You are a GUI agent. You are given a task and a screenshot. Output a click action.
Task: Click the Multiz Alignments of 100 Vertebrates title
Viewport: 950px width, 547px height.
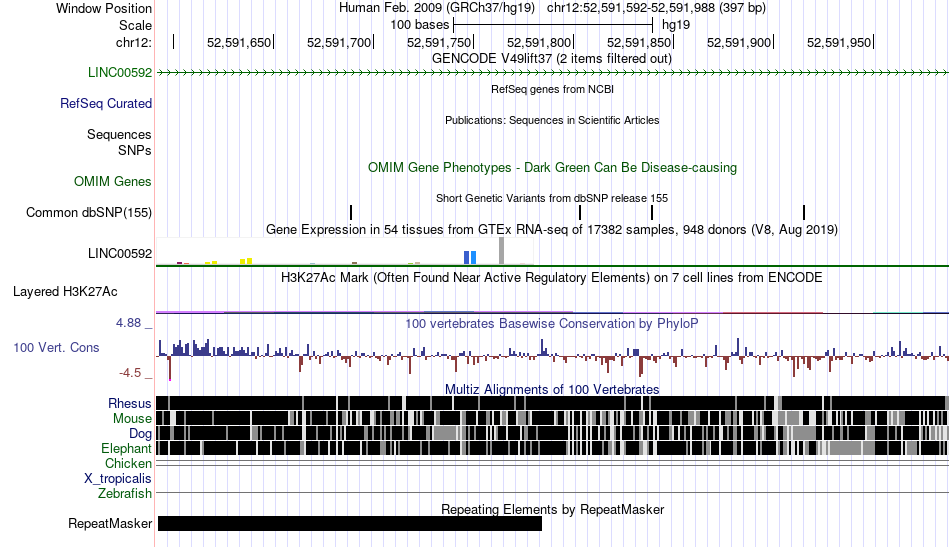pos(552,390)
